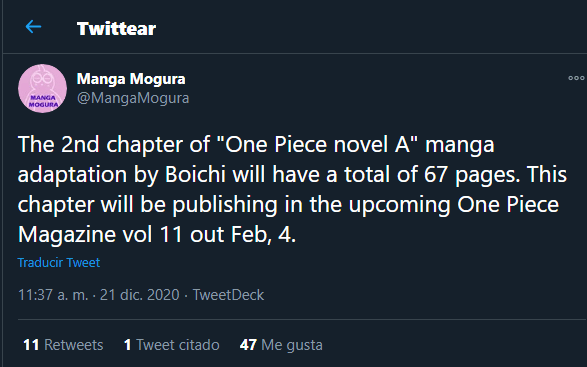Go back using the blue arrow
The image size is (587, 367).
(33, 27)
